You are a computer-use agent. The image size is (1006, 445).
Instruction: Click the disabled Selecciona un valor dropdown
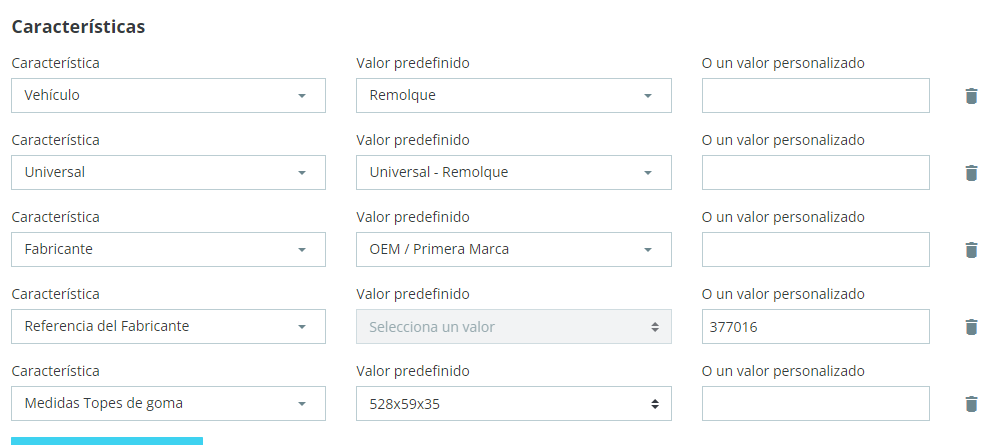513,327
